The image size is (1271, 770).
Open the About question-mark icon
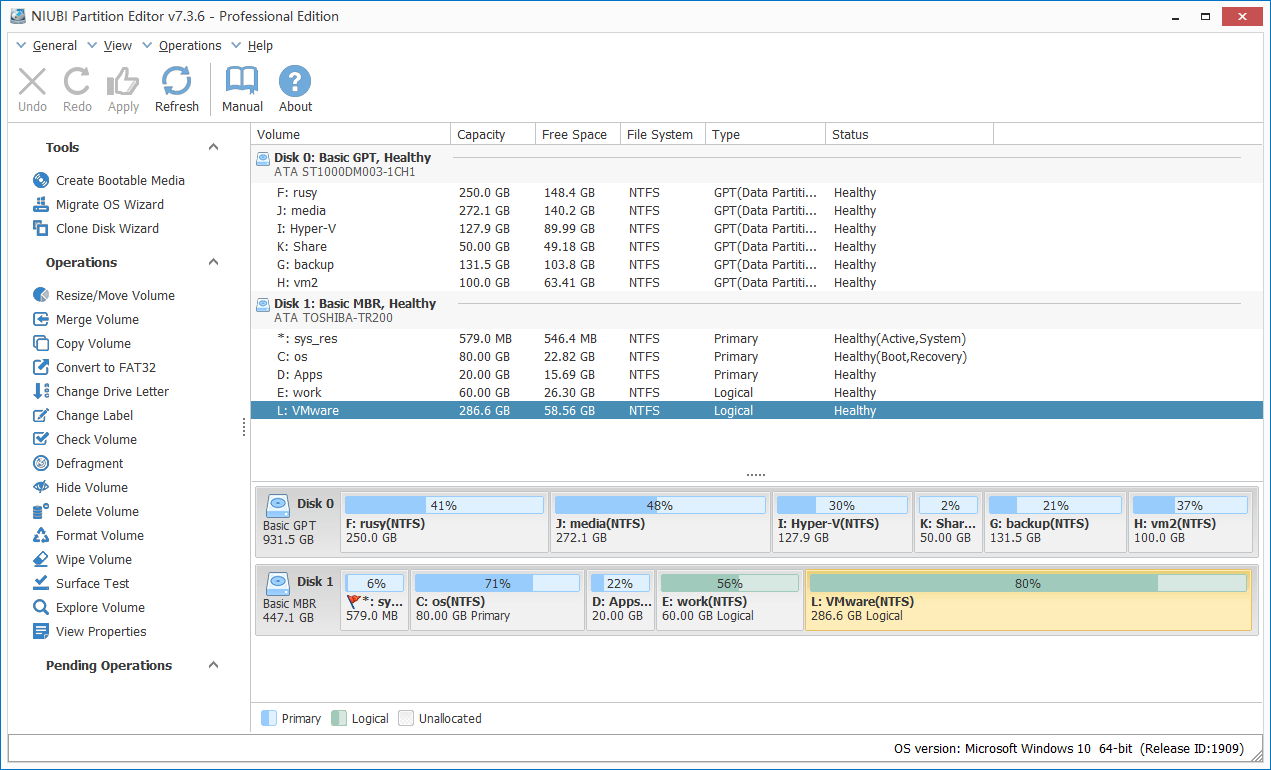[295, 82]
